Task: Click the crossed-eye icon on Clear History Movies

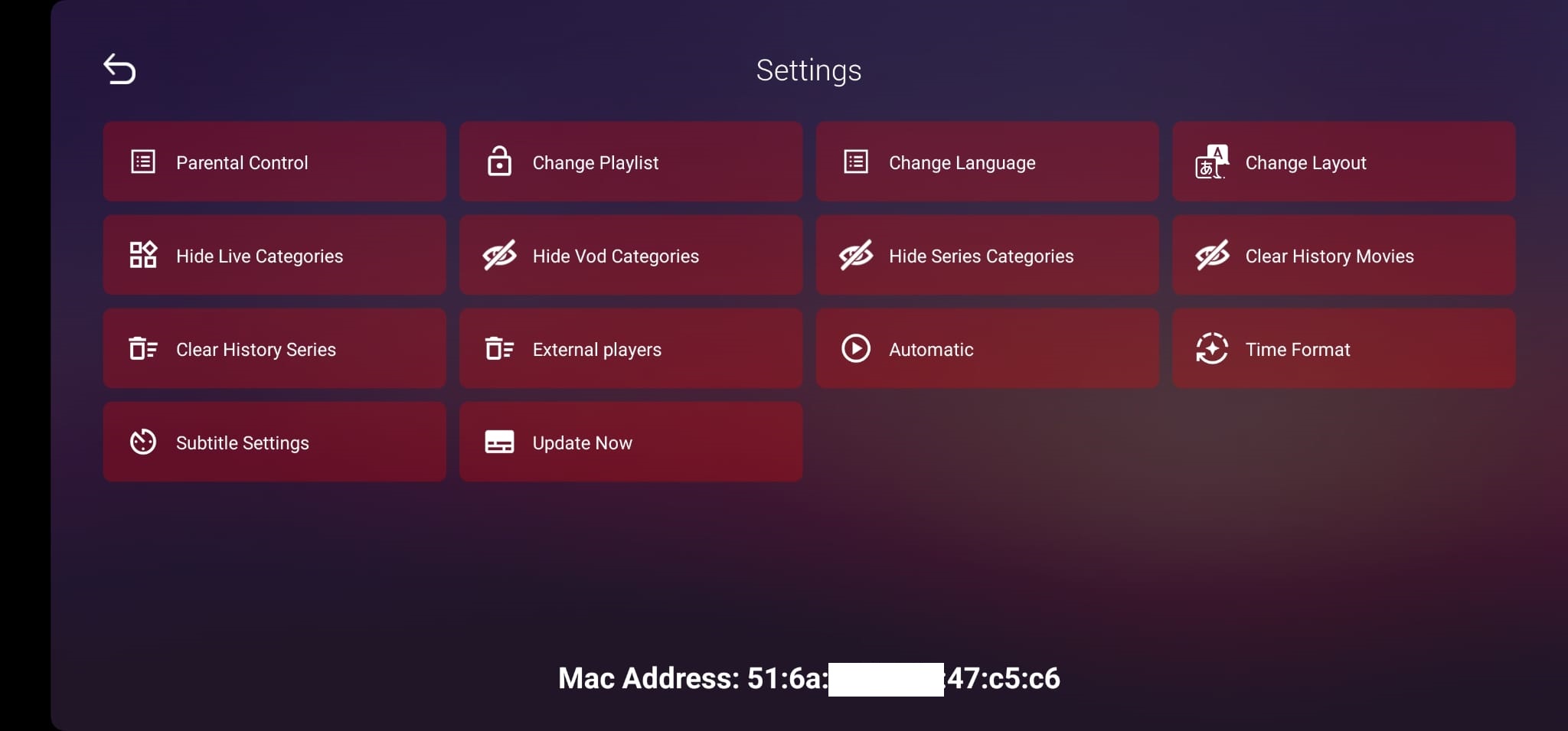Action: pyautogui.click(x=1212, y=255)
